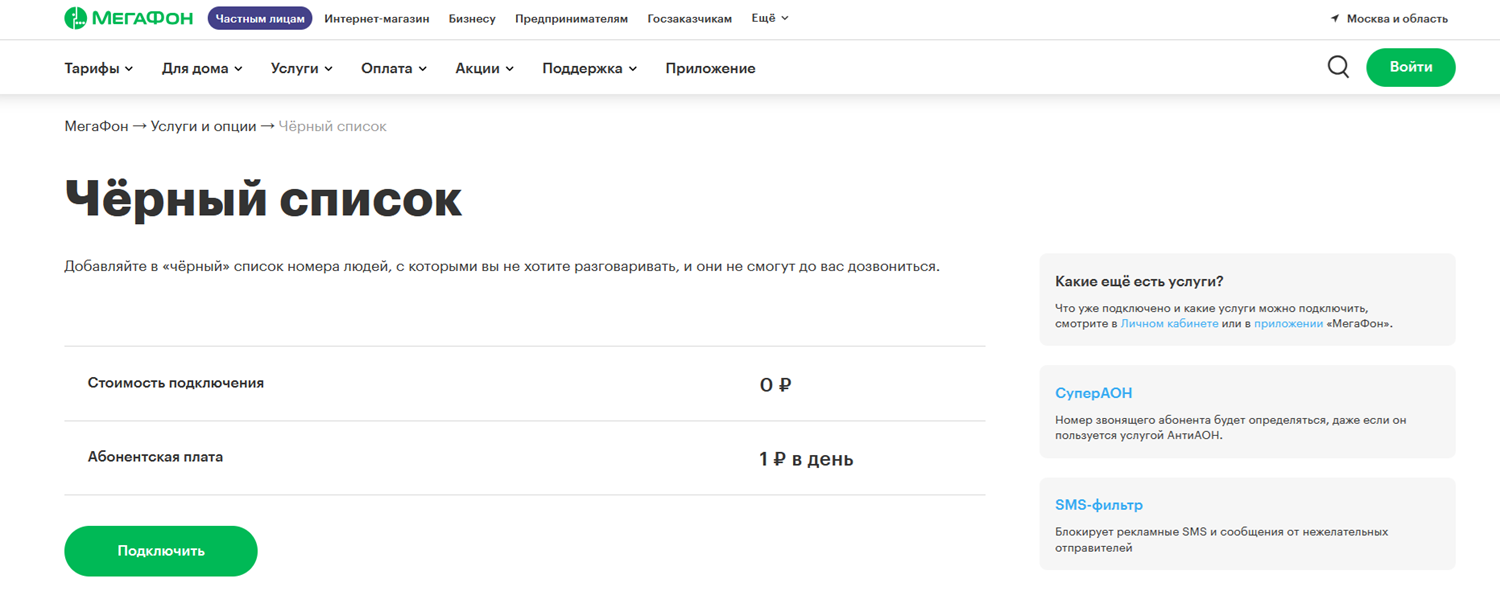The height and width of the screenshot is (595, 1500).
Task: Click the Чёрный список breadcrumb text
Action: point(332,126)
